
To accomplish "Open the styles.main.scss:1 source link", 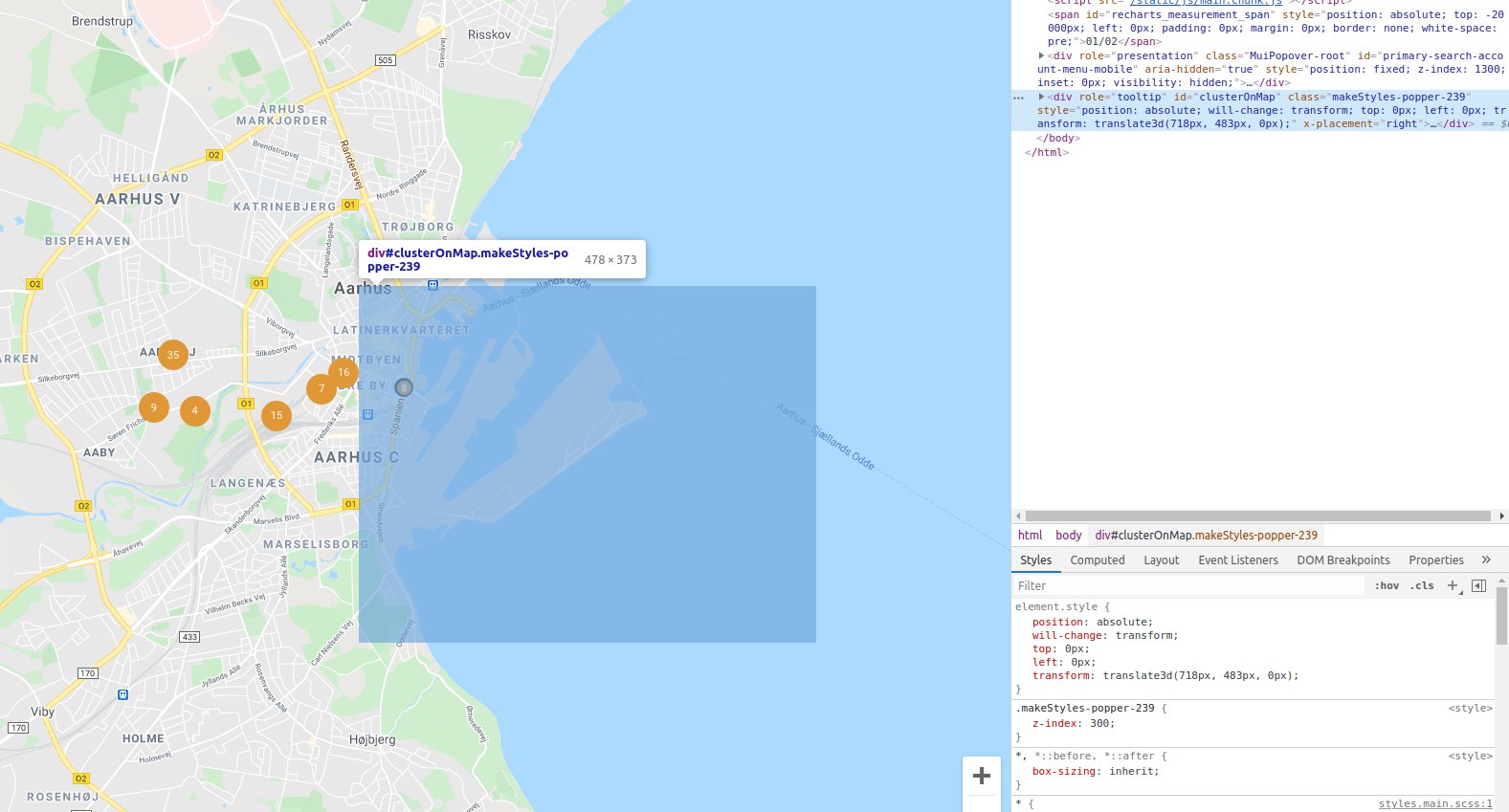I will point(1435,804).
